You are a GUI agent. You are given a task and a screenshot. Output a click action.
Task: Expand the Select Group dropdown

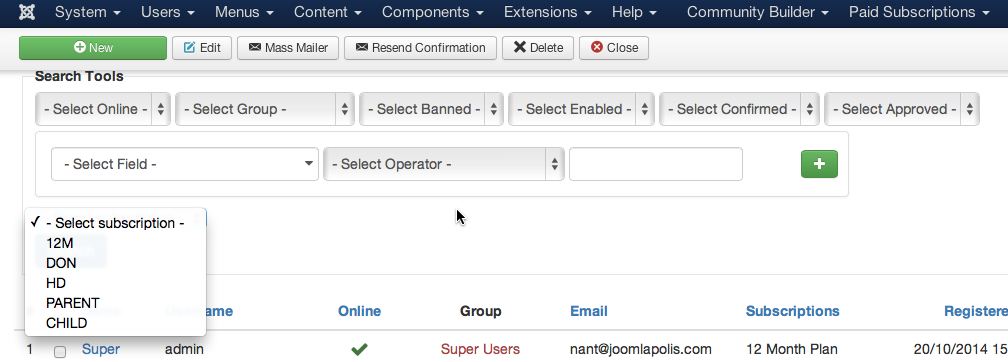(x=265, y=109)
